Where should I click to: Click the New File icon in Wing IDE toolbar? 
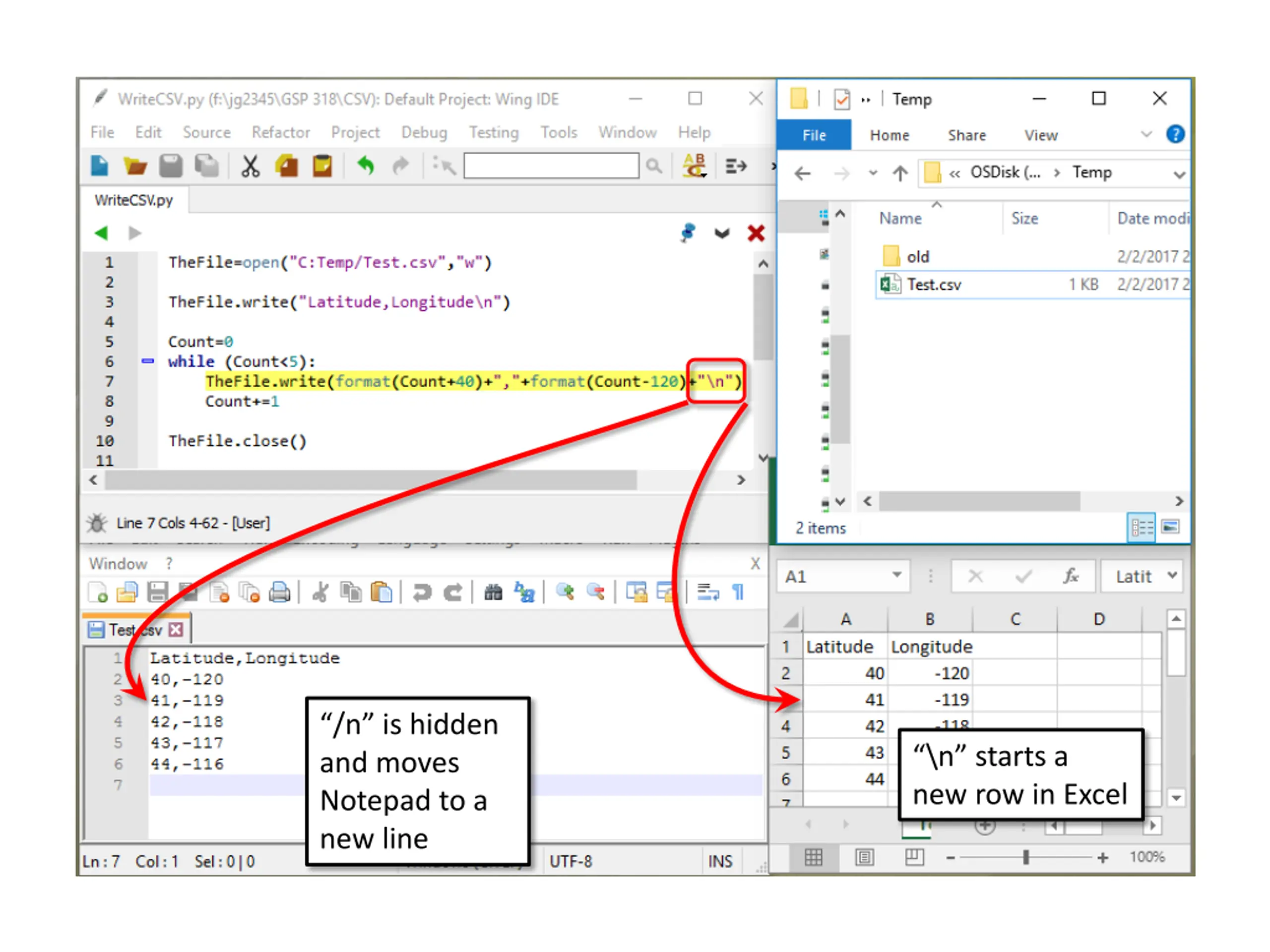99,166
